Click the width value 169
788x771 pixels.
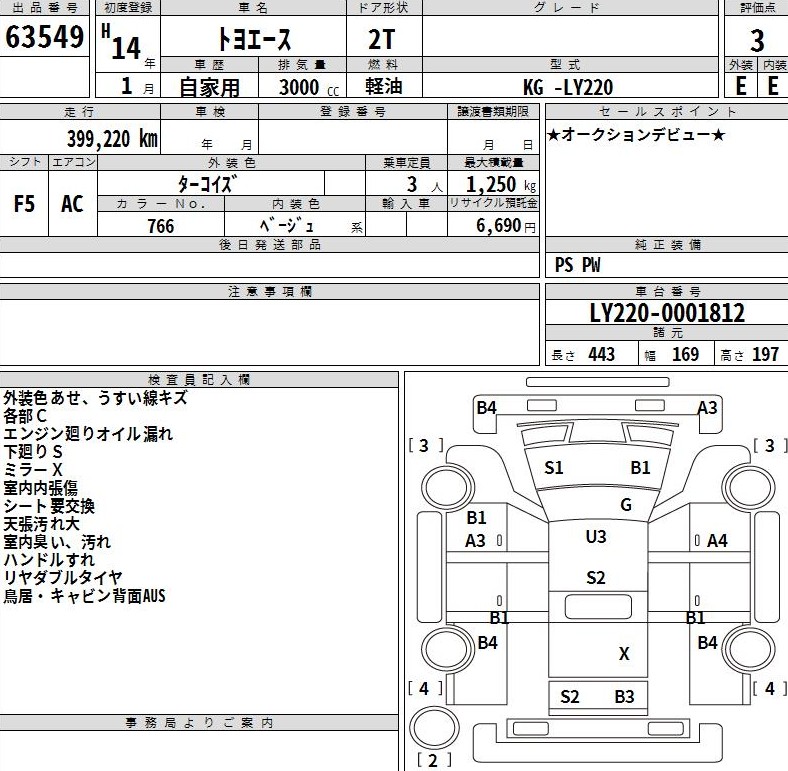point(685,355)
